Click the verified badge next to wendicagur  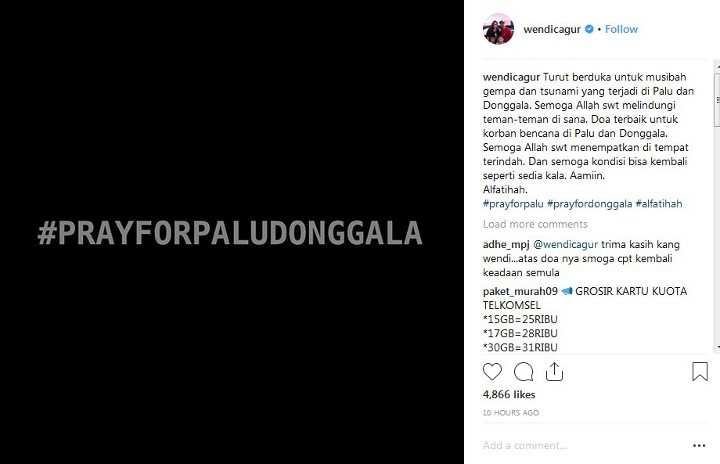tap(589, 29)
